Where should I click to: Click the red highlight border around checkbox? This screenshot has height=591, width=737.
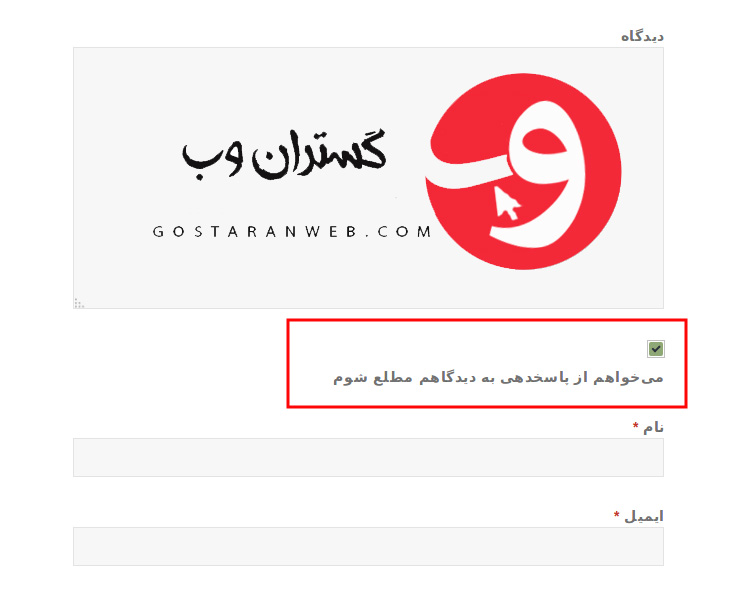pyautogui.click(x=487, y=321)
